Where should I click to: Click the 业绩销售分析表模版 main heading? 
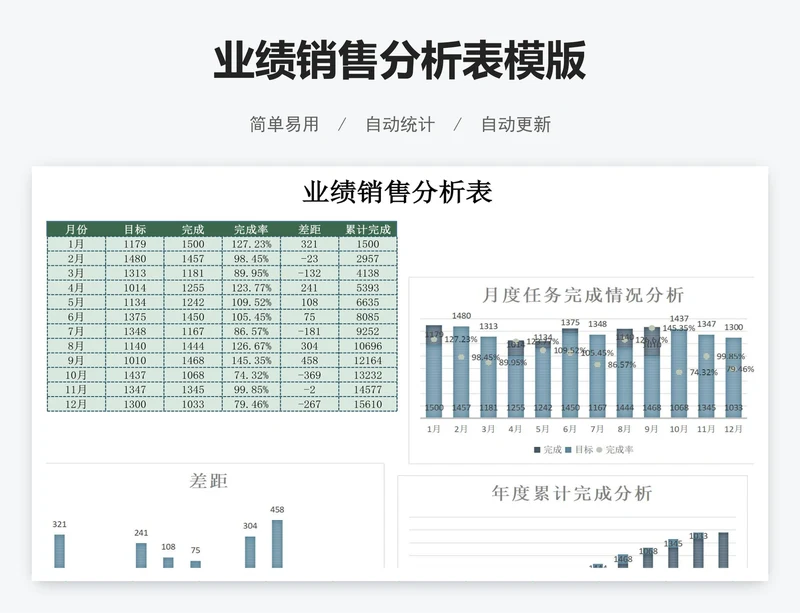click(399, 61)
